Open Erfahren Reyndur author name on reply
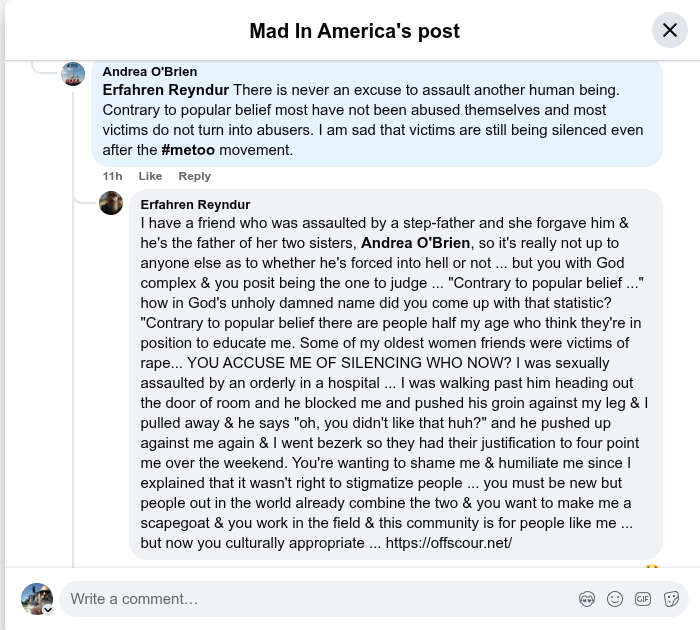 195,204
